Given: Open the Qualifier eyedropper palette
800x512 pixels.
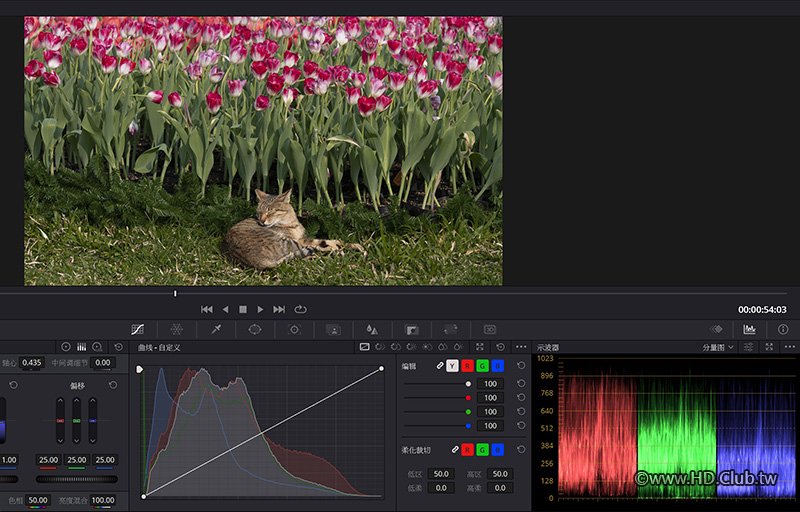Looking at the screenshot, I should [x=215, y=329].
